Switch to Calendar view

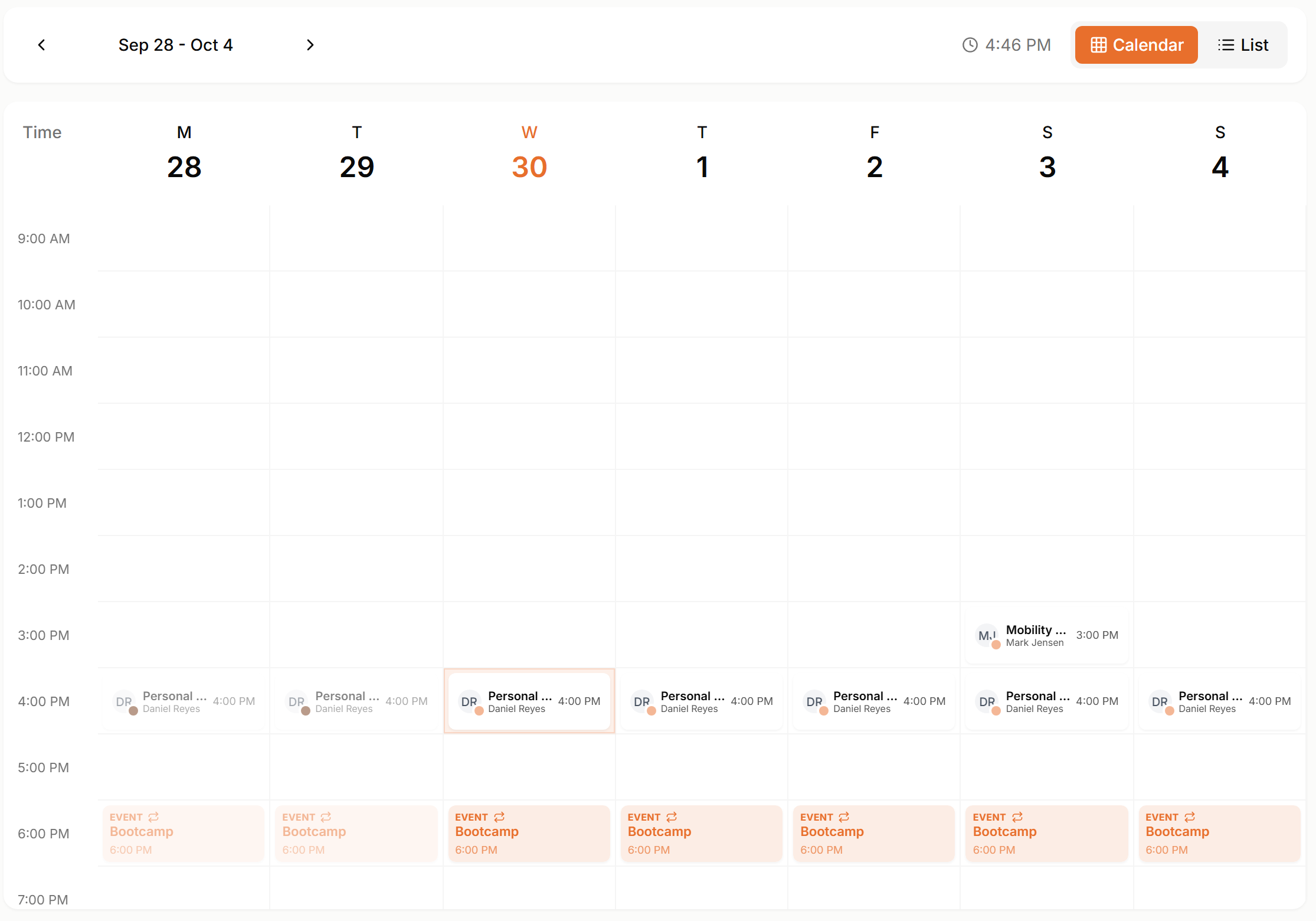pos(1136,45)
